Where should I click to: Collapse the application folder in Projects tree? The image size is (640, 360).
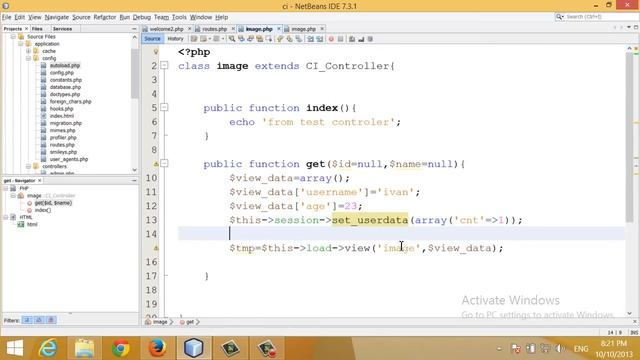(x=21, y=44)
